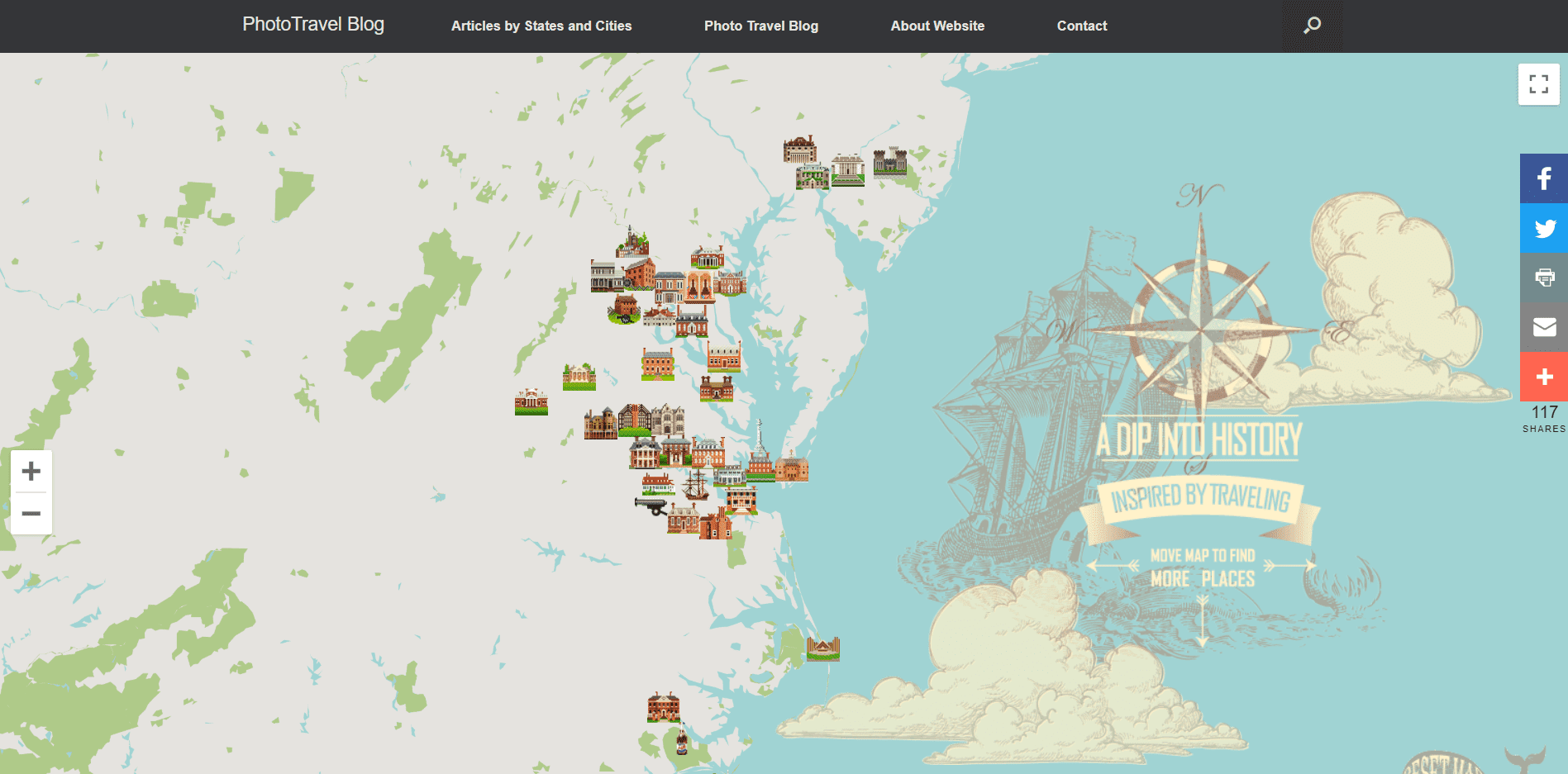Toggle fullscreen map view
The image size is (1568, 774).
(x=1537, y=83)
